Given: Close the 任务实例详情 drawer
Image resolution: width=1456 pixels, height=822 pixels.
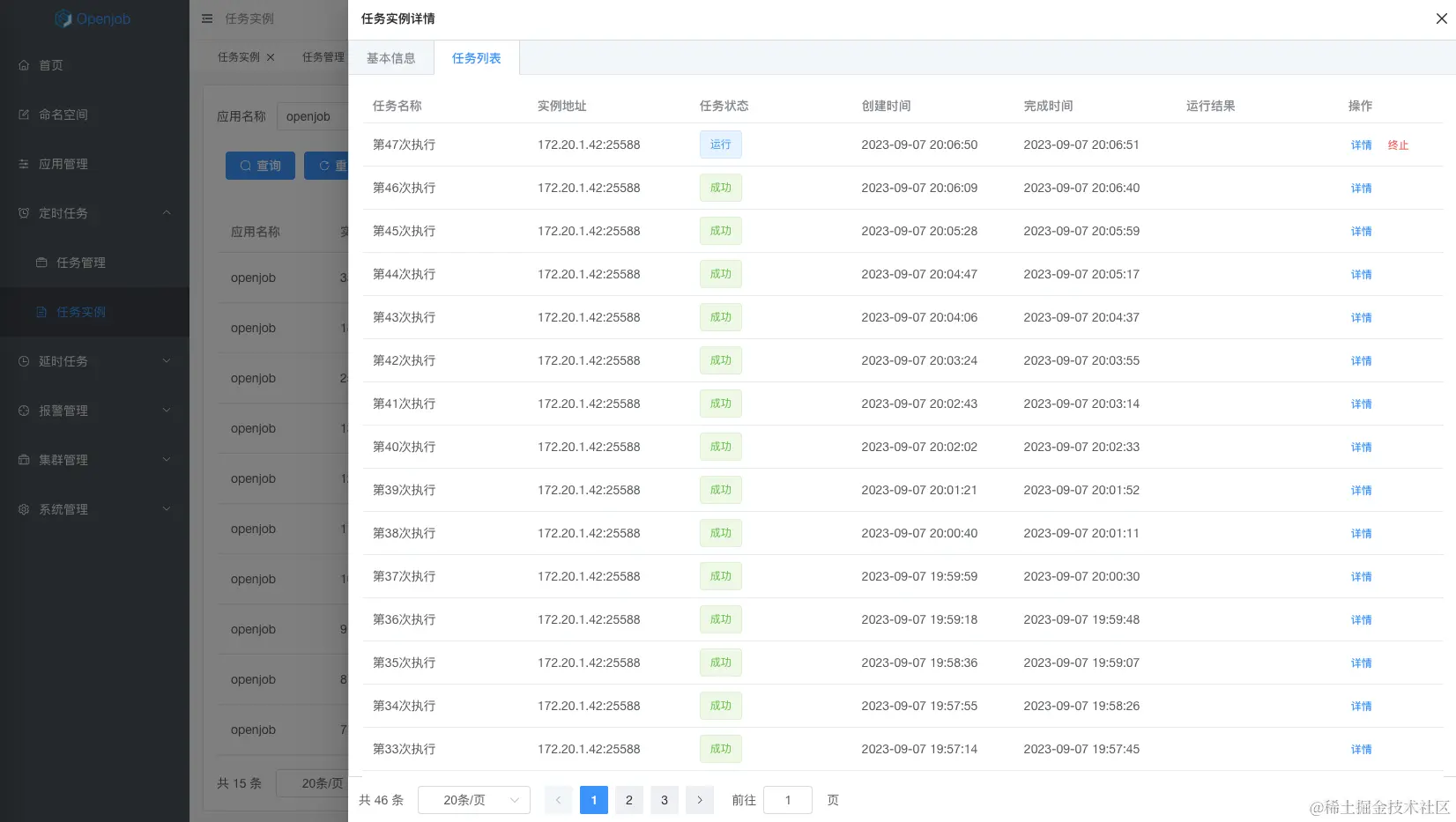Looking at the screenshot, I should 1442,19.
